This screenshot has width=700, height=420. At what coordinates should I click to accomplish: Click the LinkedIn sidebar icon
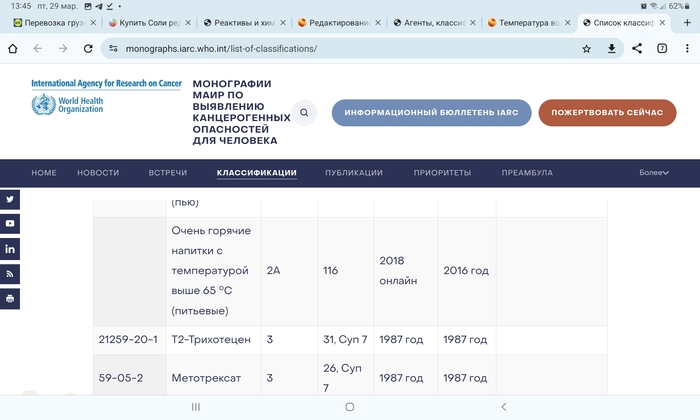tap(10, 248)
